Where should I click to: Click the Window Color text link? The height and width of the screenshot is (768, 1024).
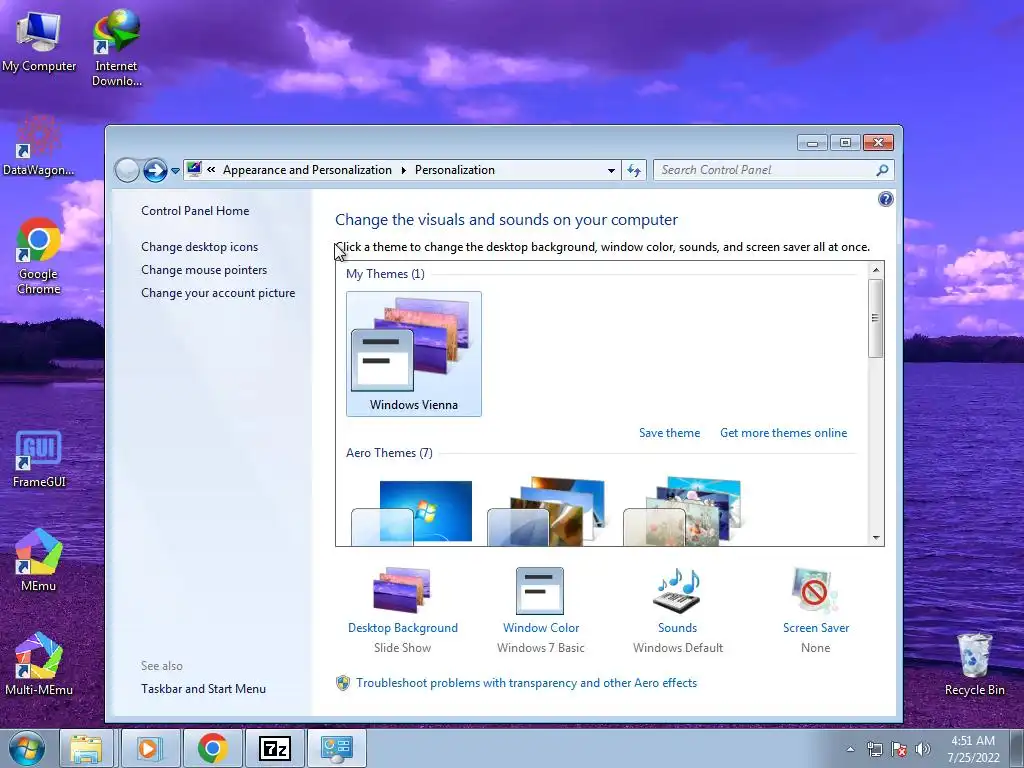click(541, 628)
